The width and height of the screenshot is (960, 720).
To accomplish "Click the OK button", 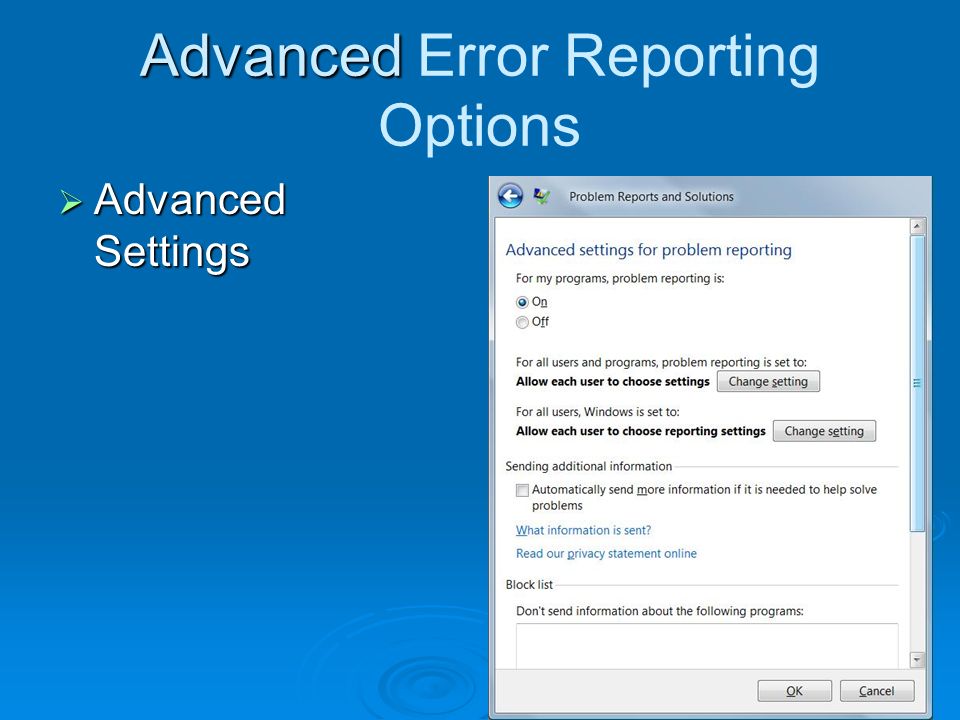I will pyautogui.click(x=794, y=691).
